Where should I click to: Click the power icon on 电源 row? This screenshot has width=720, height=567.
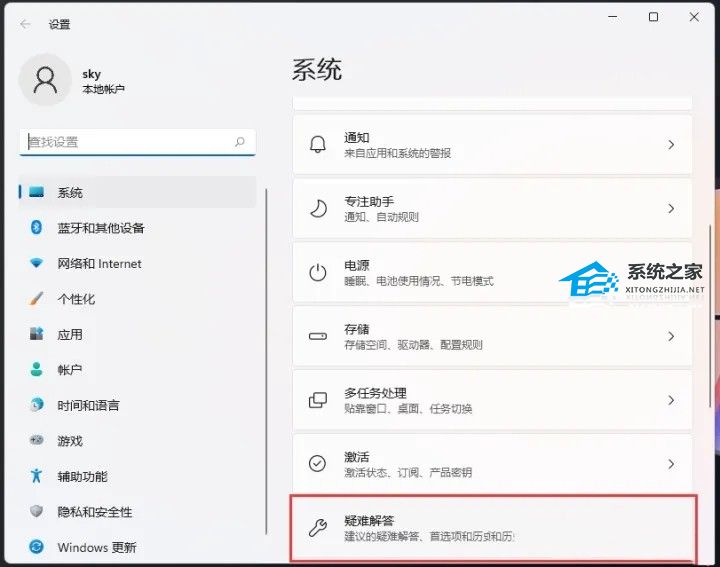[x=318, y=273]
